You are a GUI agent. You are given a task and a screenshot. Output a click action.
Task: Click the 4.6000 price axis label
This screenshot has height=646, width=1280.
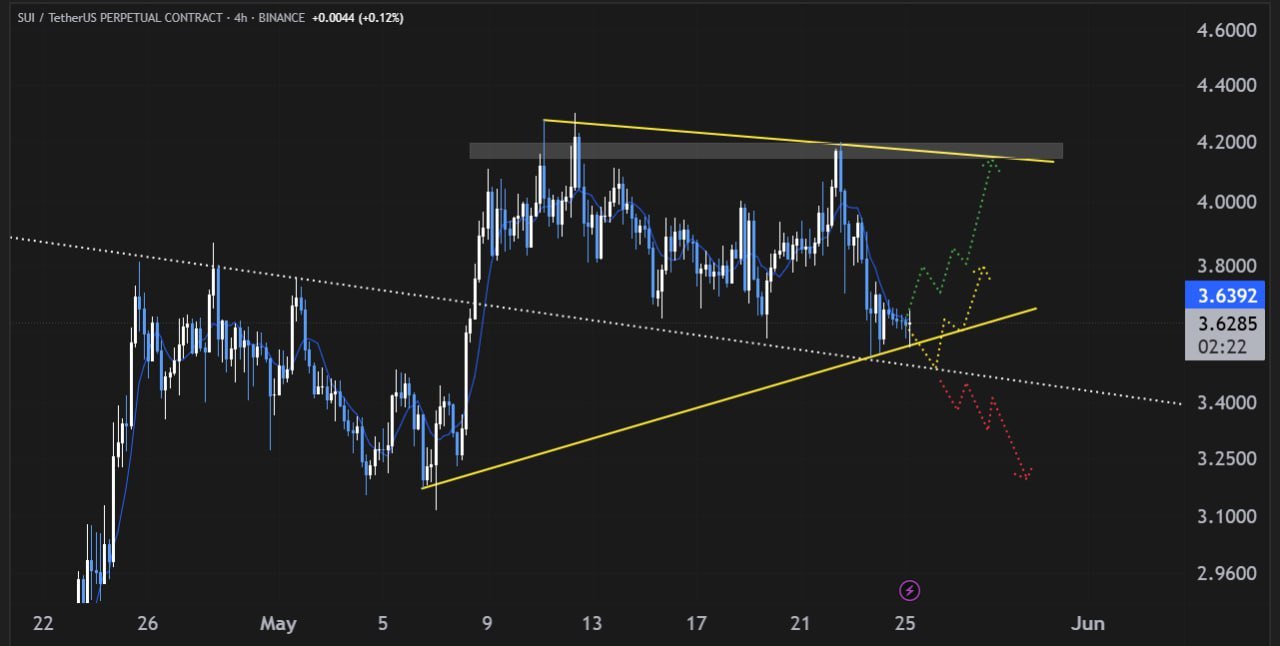click(1226, 31)
